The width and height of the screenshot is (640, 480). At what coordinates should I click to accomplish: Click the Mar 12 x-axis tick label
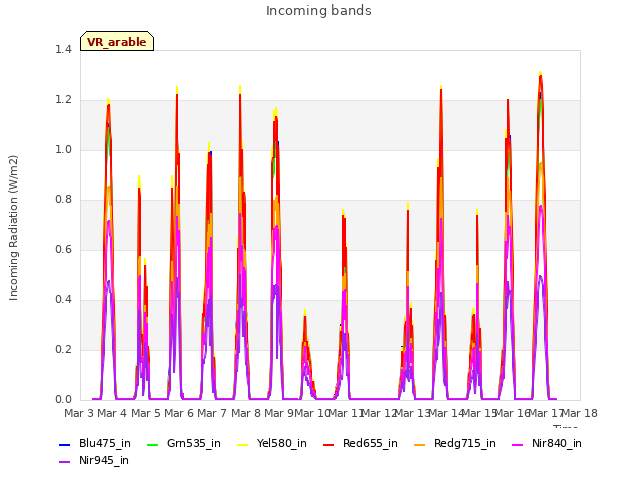379,413
